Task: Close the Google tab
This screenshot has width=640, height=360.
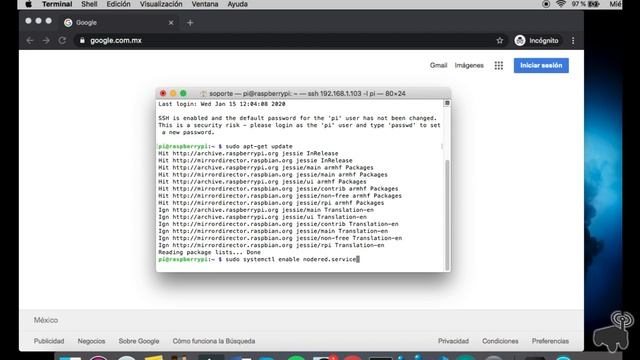Action: coord(171,23)
